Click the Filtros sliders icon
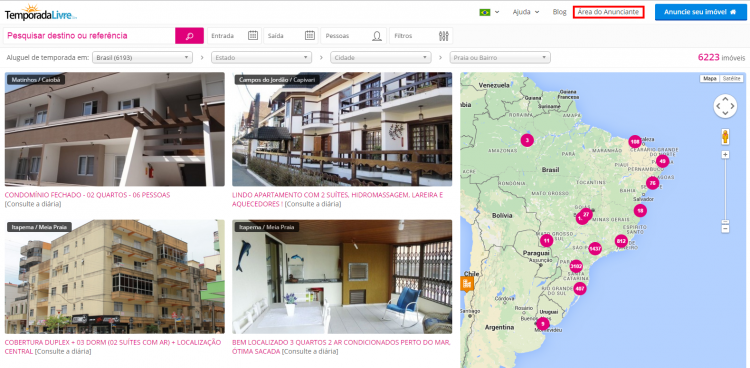Viewport: 750px width, 368px height. (x=443, y=36)
